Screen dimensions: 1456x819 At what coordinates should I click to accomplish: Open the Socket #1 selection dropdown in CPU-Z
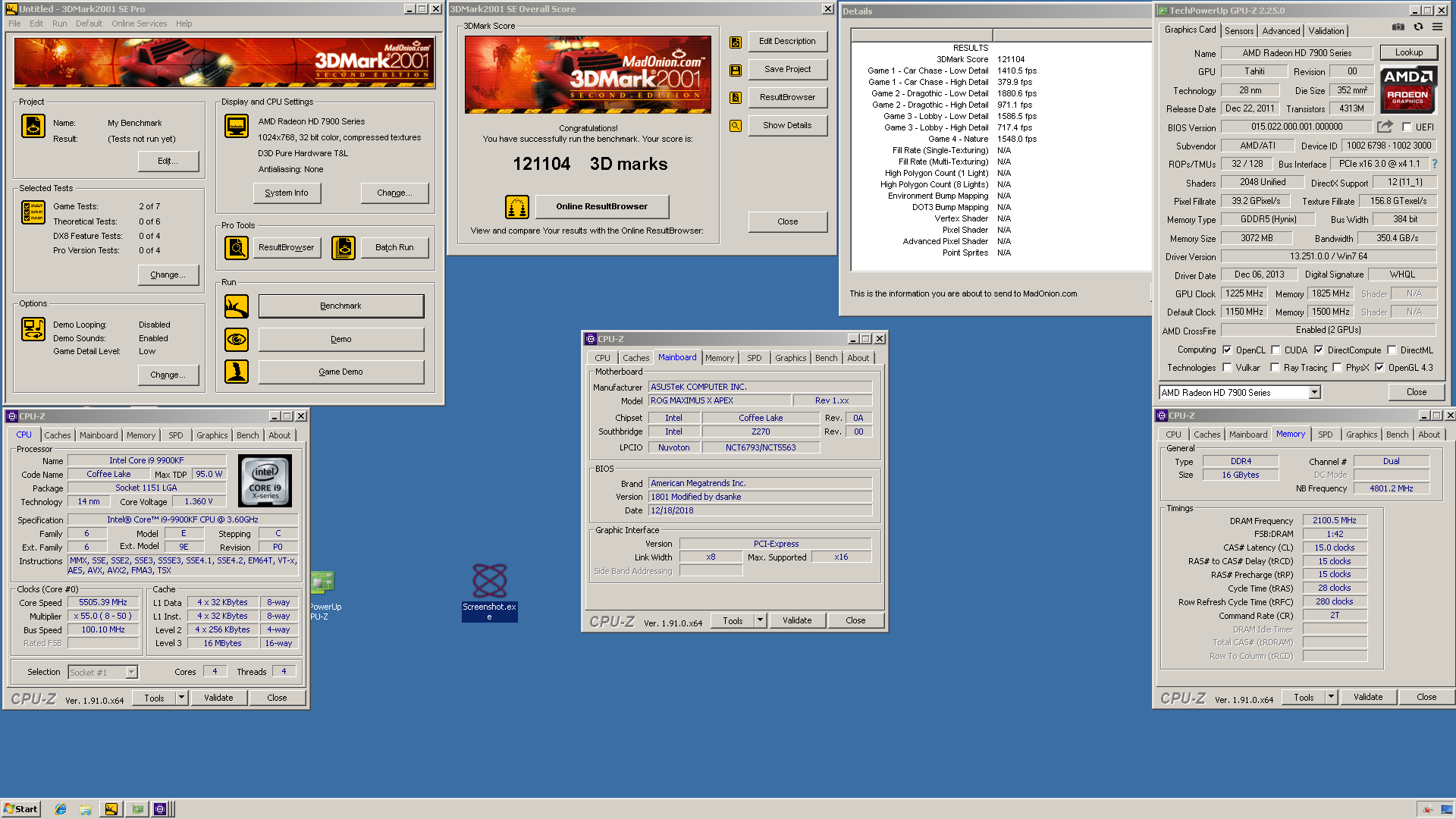[x=131, y=673]
